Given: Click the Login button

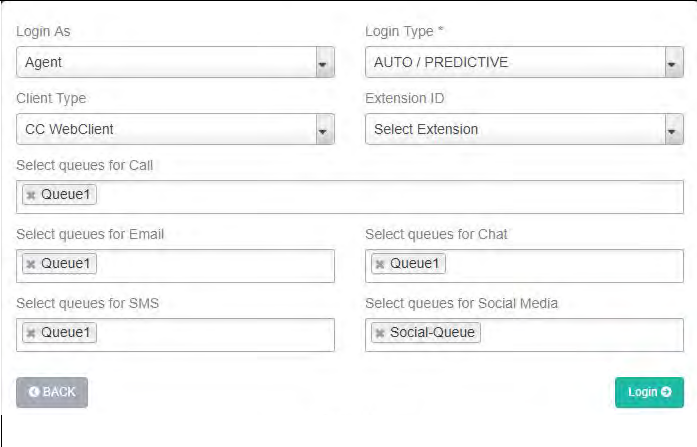Looking at the screenshot, I should pos(648,392).
